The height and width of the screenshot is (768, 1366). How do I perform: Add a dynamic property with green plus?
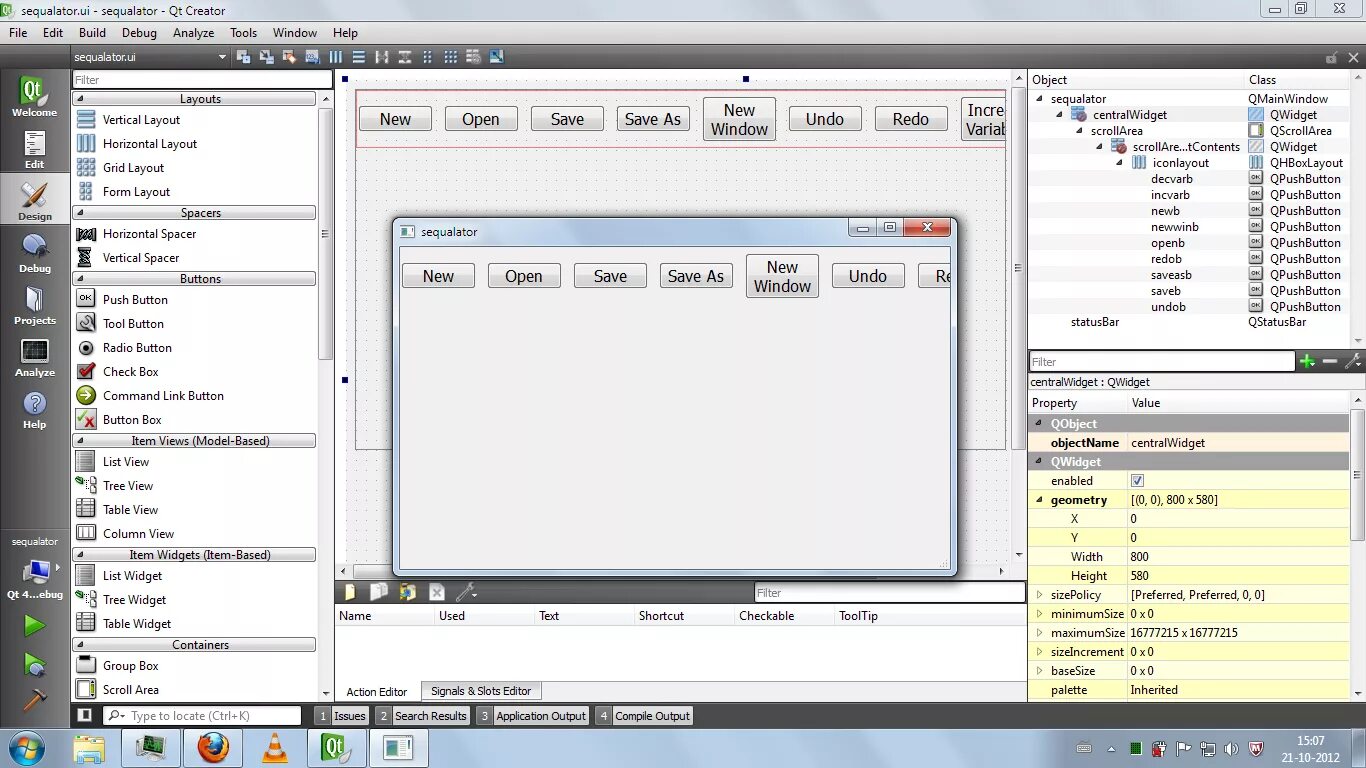click(1307, 361)
